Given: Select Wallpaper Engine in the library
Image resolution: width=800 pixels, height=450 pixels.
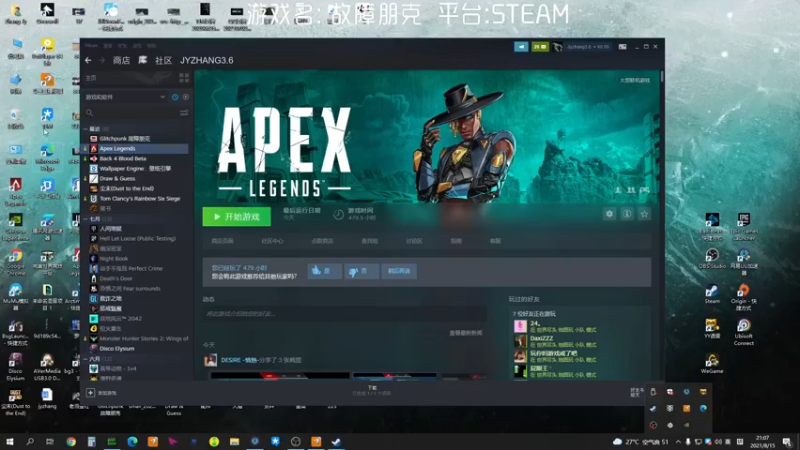Looking at the screenshot, I should coord(136,168).
